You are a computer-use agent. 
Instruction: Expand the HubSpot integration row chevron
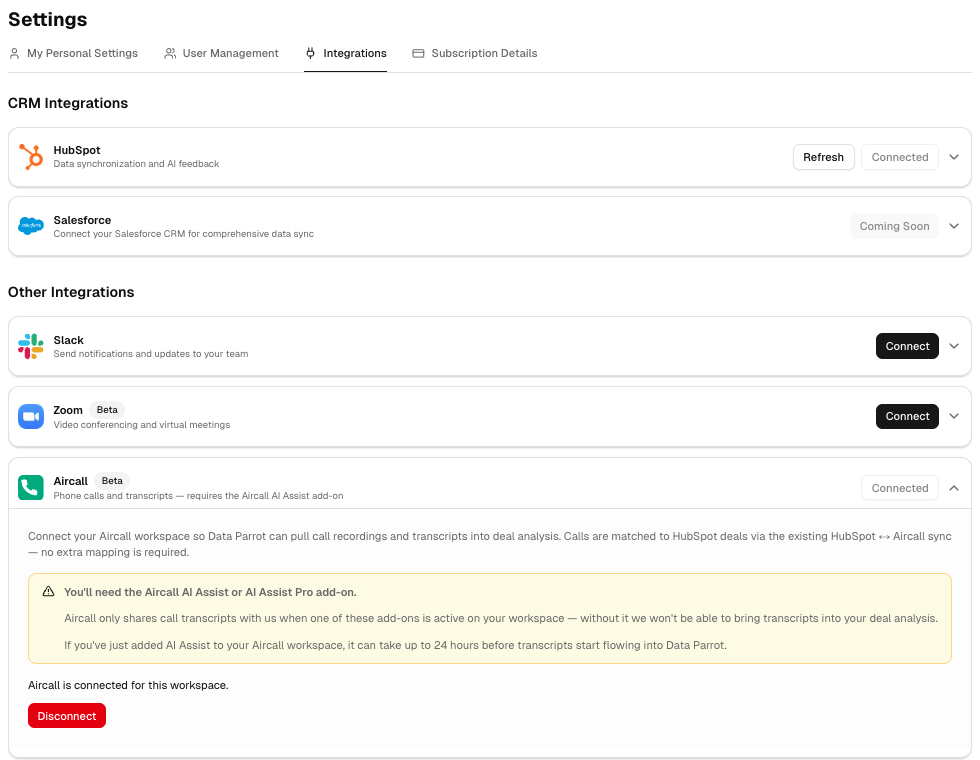pos(954,157)
